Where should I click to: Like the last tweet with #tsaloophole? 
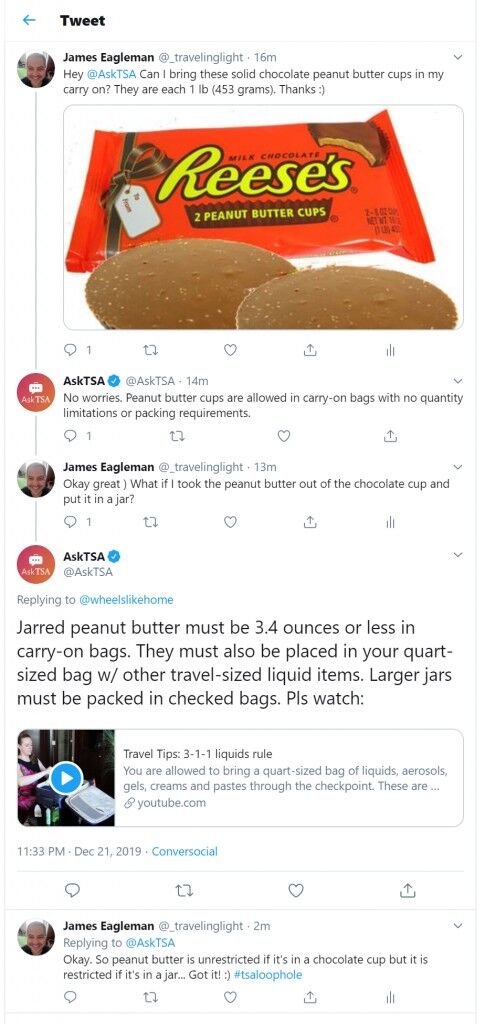230,997
